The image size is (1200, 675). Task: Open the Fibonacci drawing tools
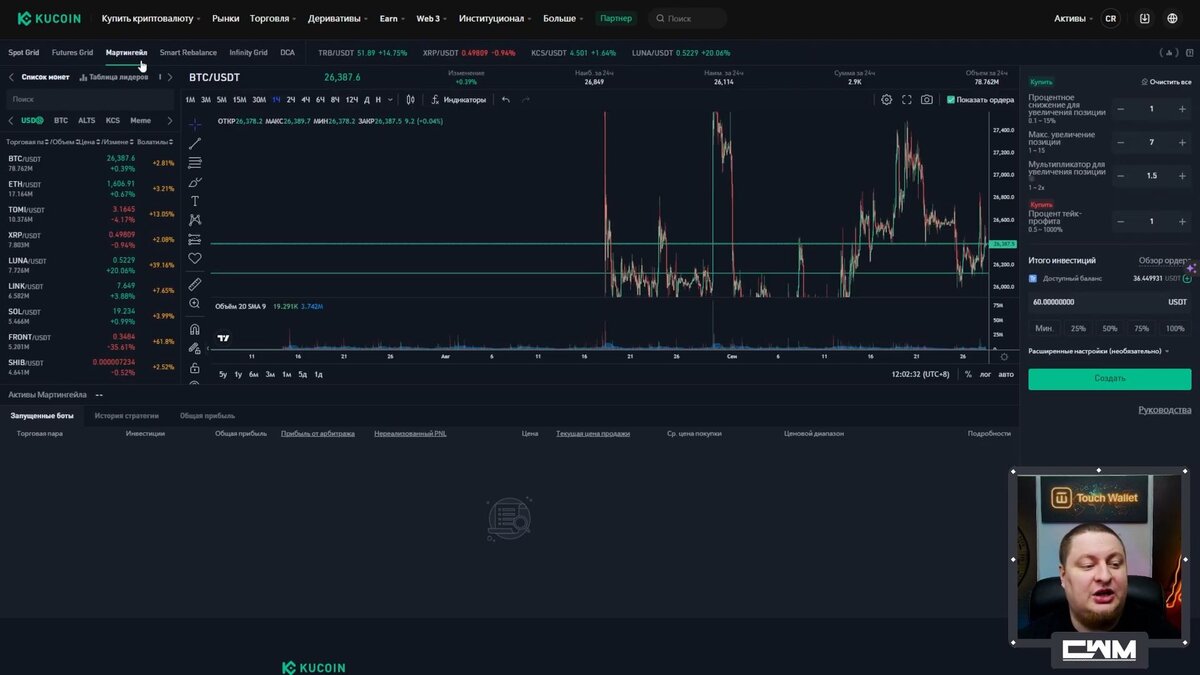click(x=194, y=165)
